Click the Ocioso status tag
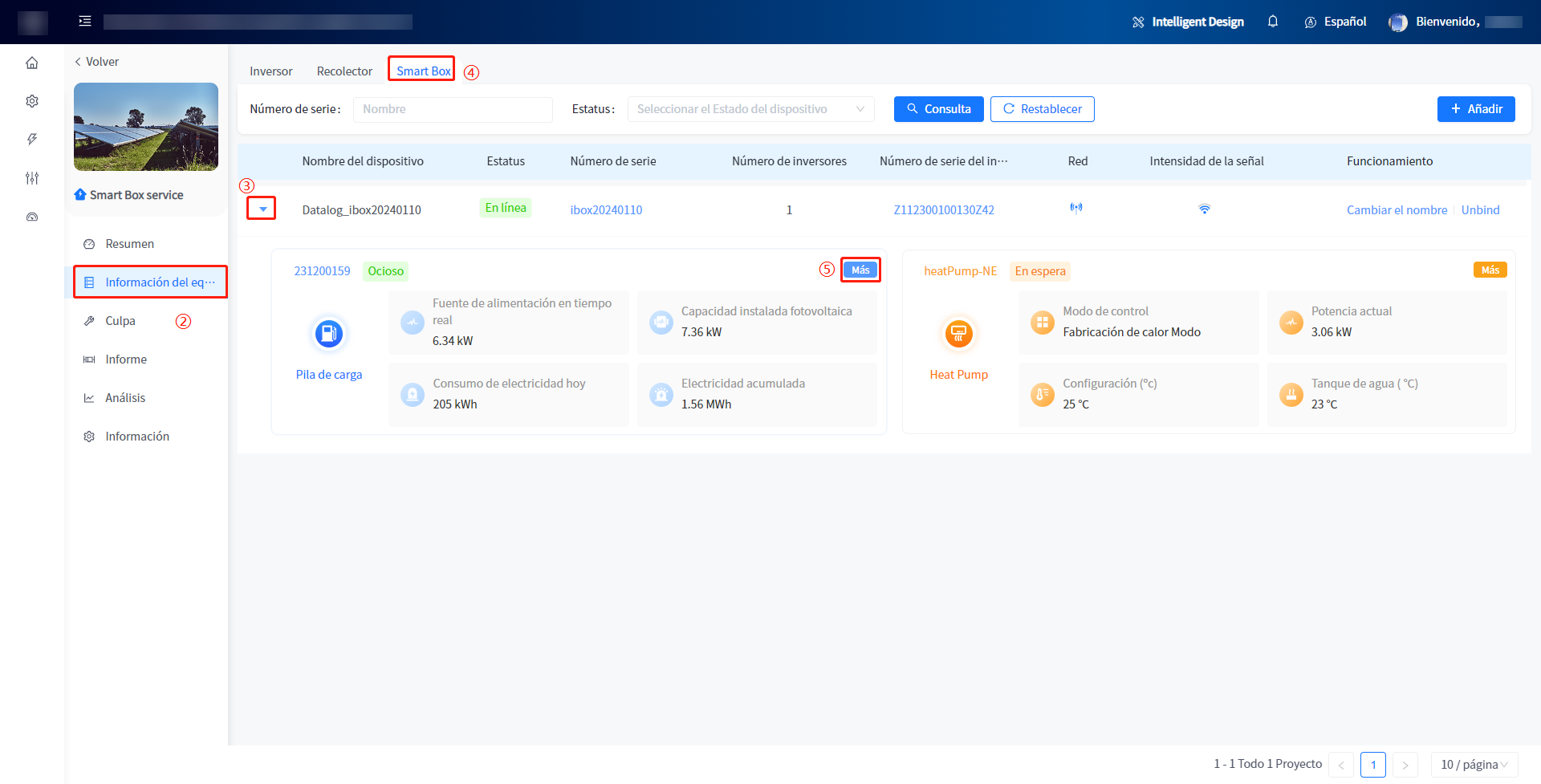Viewport: 1541px width, 784px height. [x=385, y=271]
